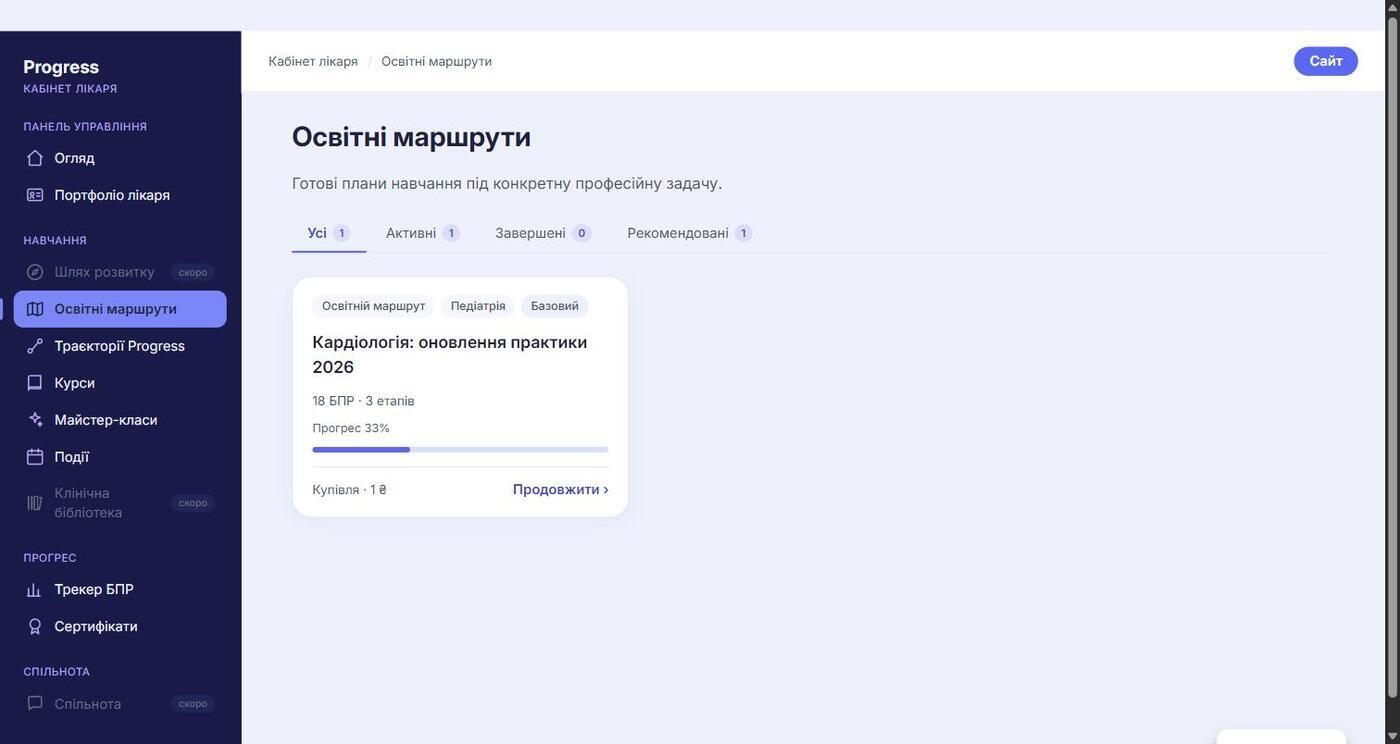Click the Базовий tag on the card
The height and width of the screenshot is (744, 1400).
[x=555, y=306]
